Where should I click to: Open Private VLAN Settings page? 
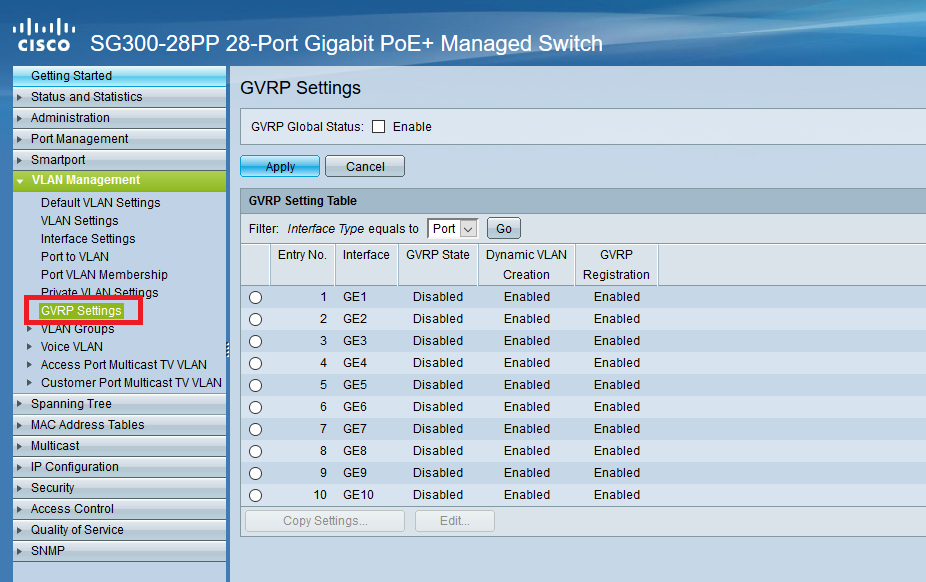[x=99, y=292]
